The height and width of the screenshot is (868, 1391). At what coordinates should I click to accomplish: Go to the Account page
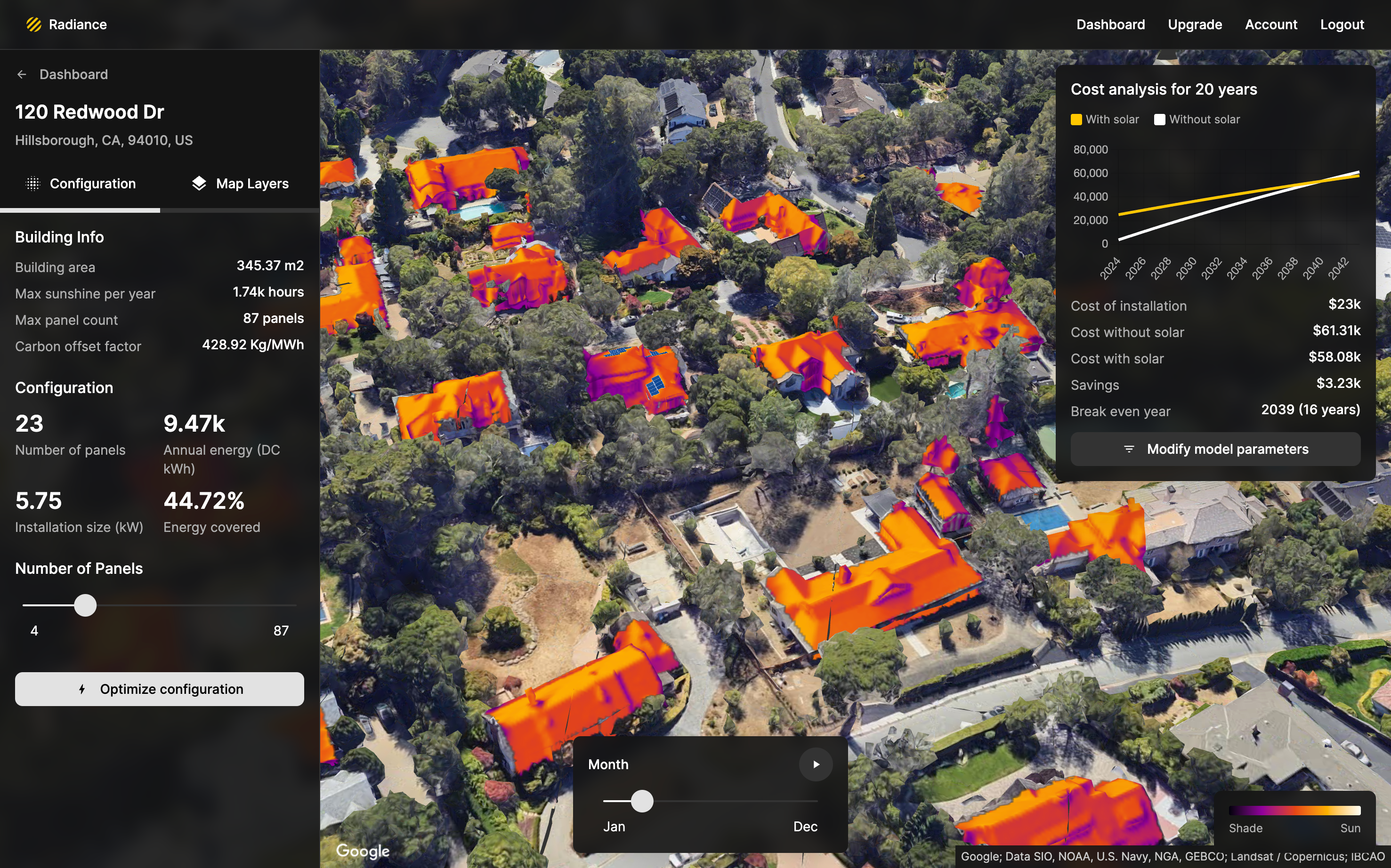pos(1270,24)
